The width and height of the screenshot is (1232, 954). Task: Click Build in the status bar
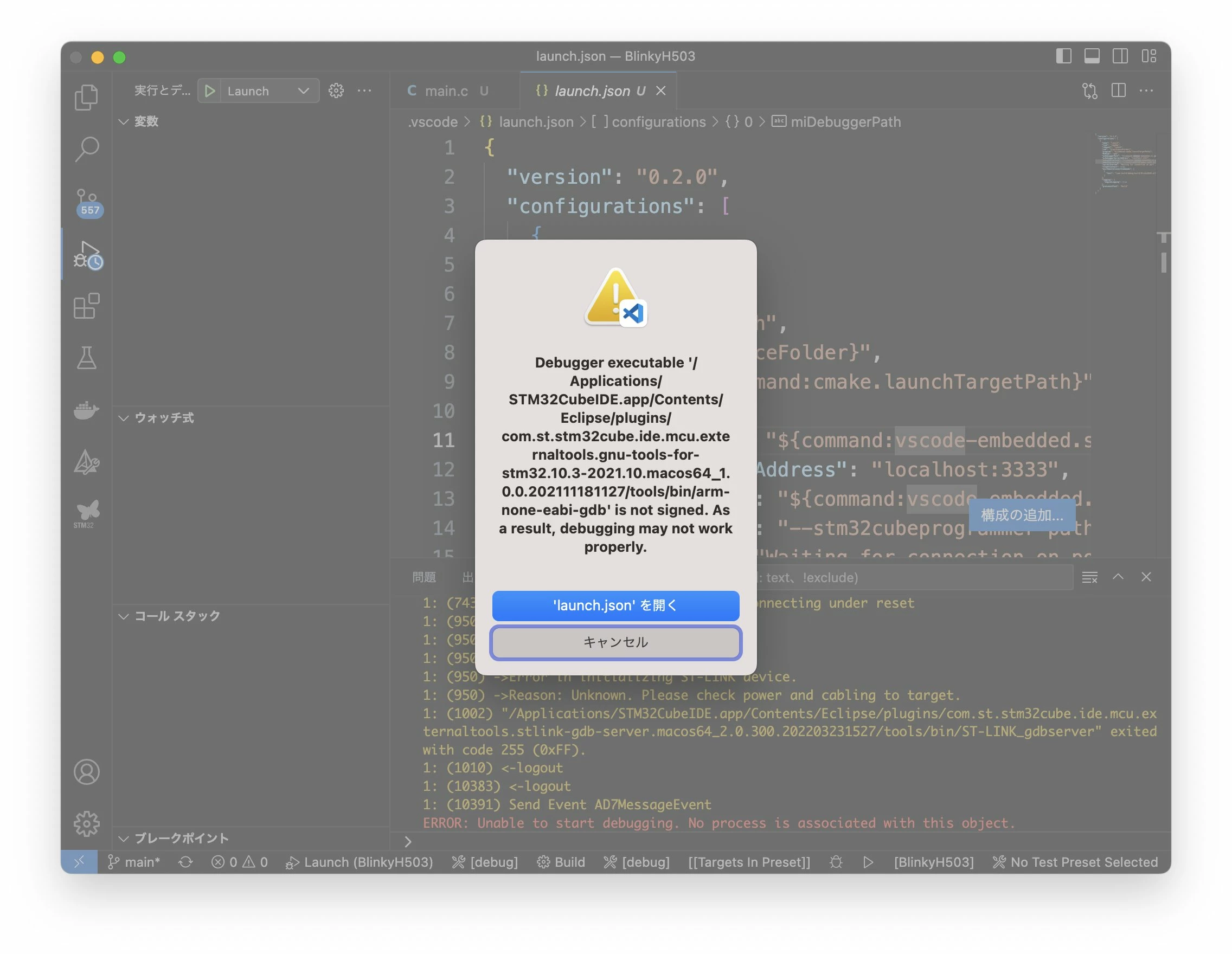(x=561, y=862)
